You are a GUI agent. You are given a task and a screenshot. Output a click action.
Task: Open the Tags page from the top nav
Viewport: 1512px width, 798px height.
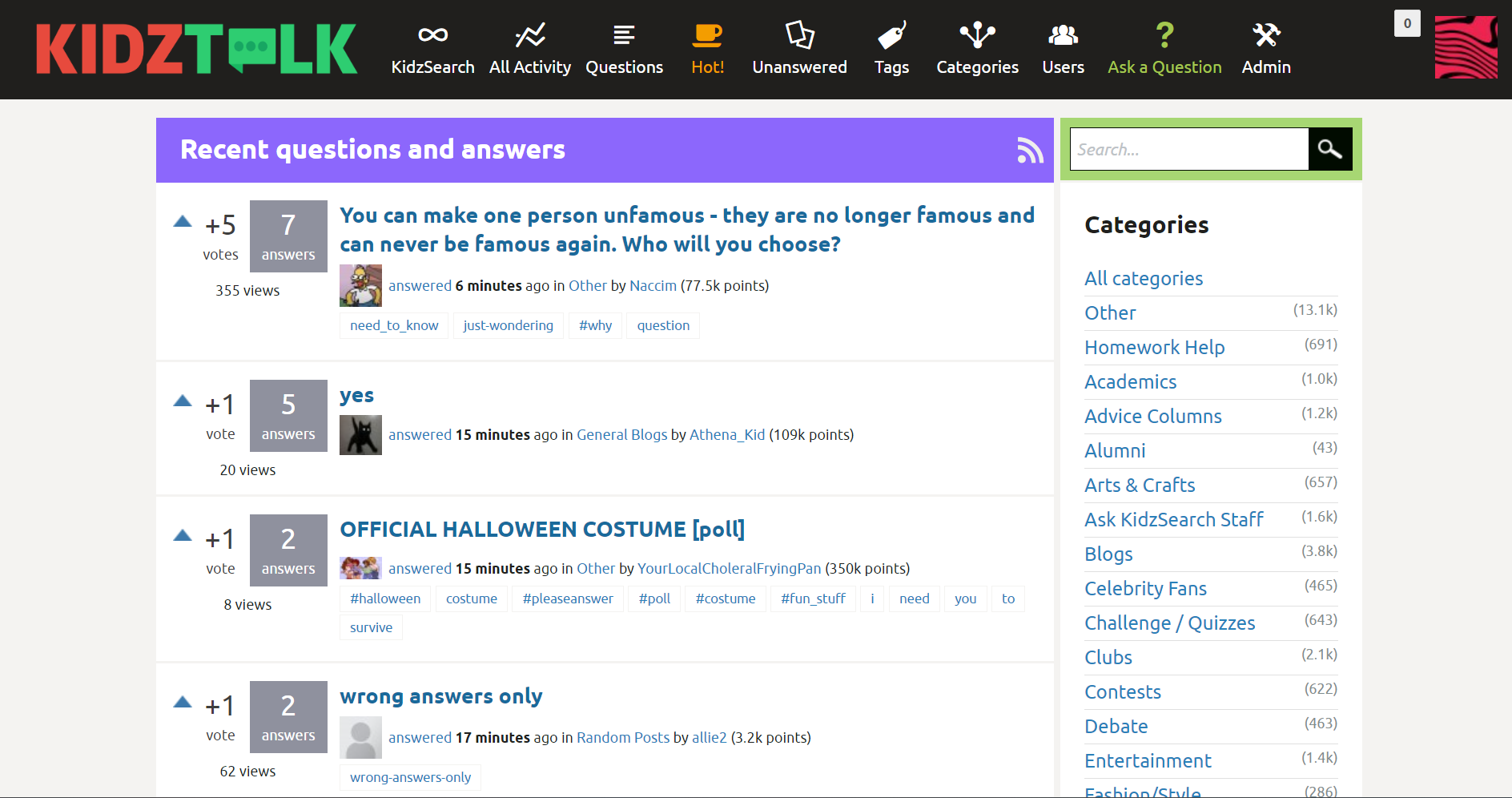click(x=891, y=49)
